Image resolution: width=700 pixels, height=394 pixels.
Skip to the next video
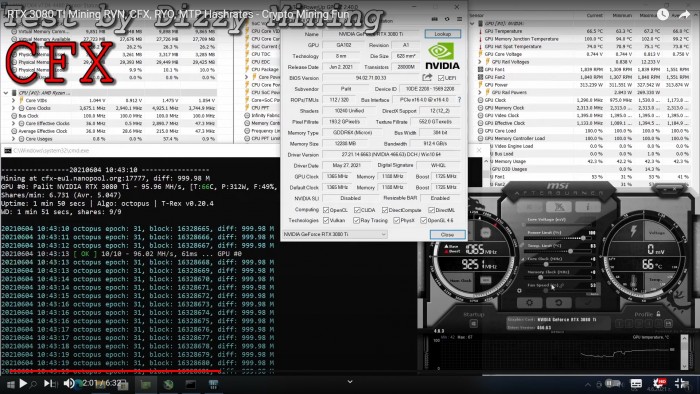(x=47, y=383)
